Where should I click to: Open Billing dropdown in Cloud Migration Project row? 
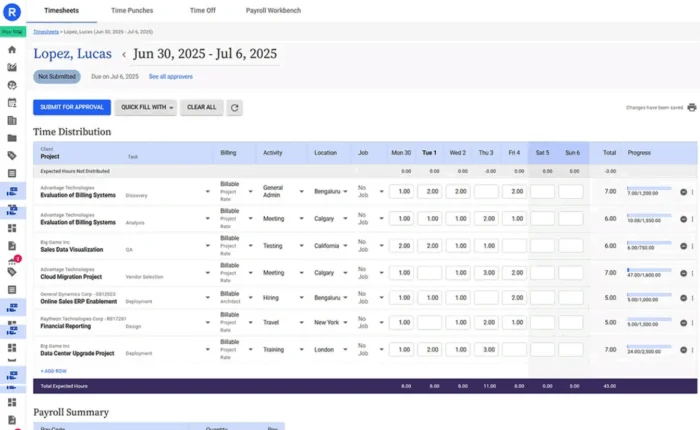tap(250, 273)
